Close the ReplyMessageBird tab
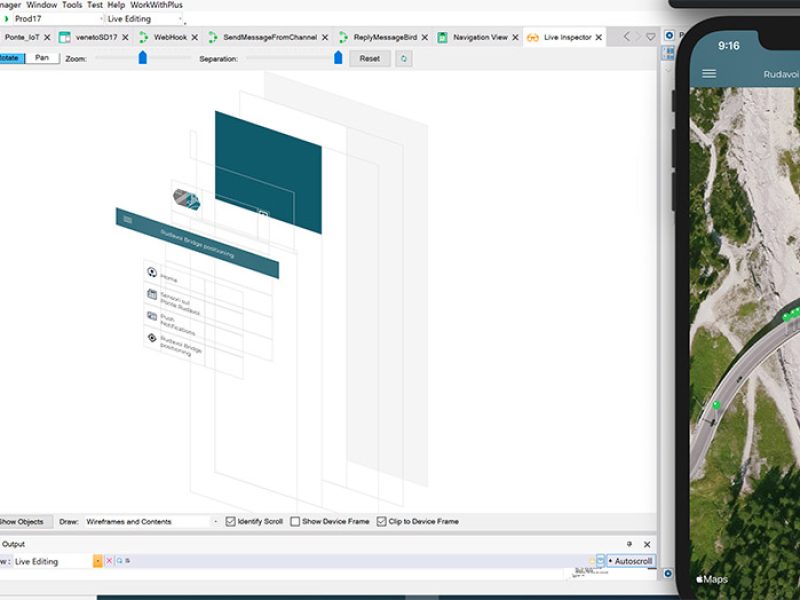Viewport: 800px width, 600px height. [424, 37]
